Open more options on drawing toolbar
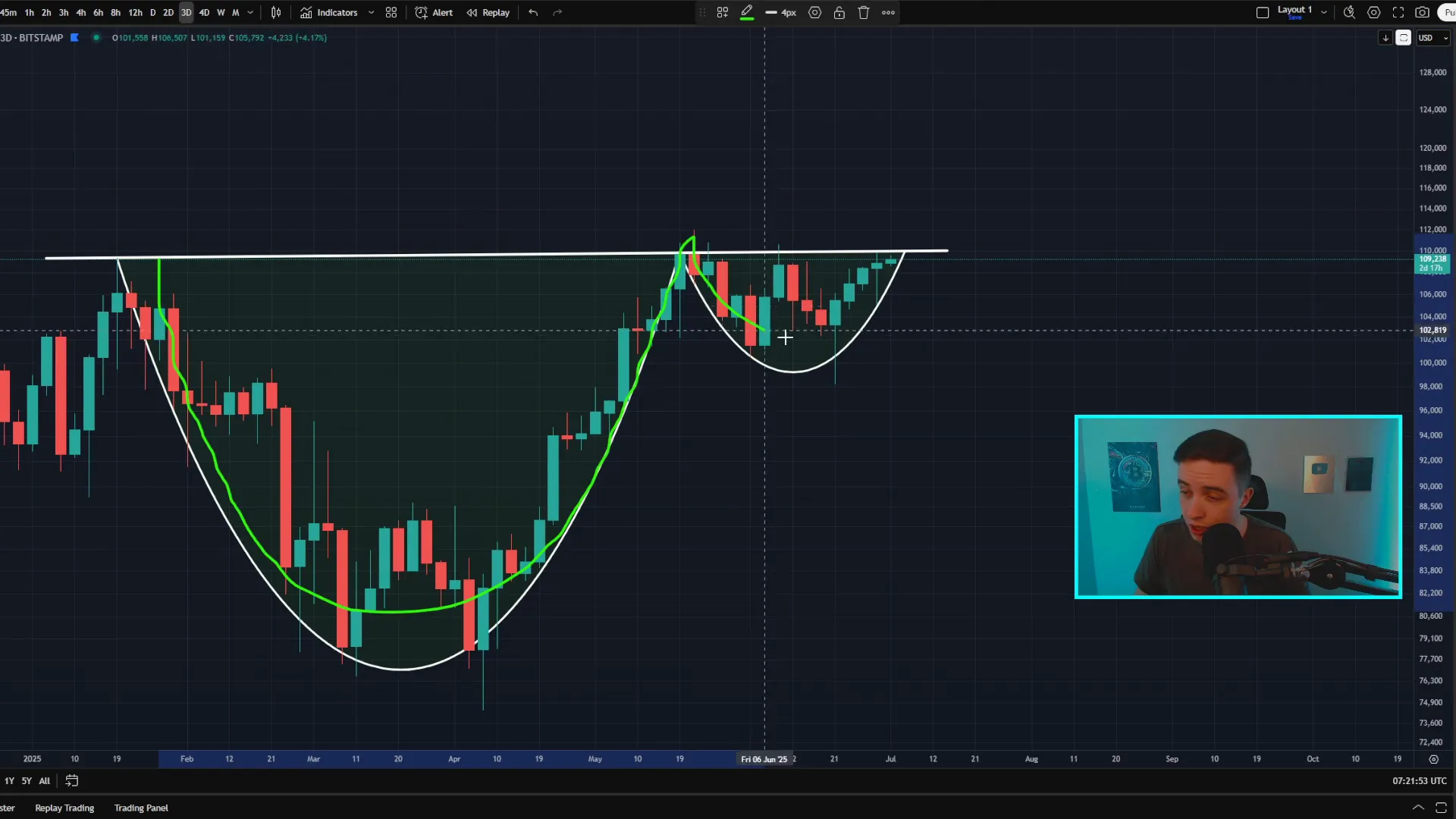Image resolution: width=1456 pixels, height=819 pixels. click(x=888, y=13)
